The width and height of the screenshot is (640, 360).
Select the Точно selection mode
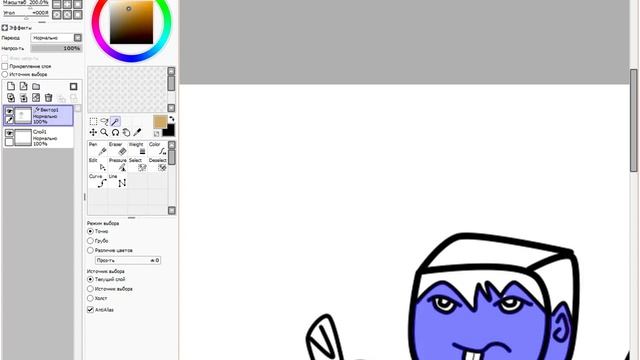tap(90, 231)
